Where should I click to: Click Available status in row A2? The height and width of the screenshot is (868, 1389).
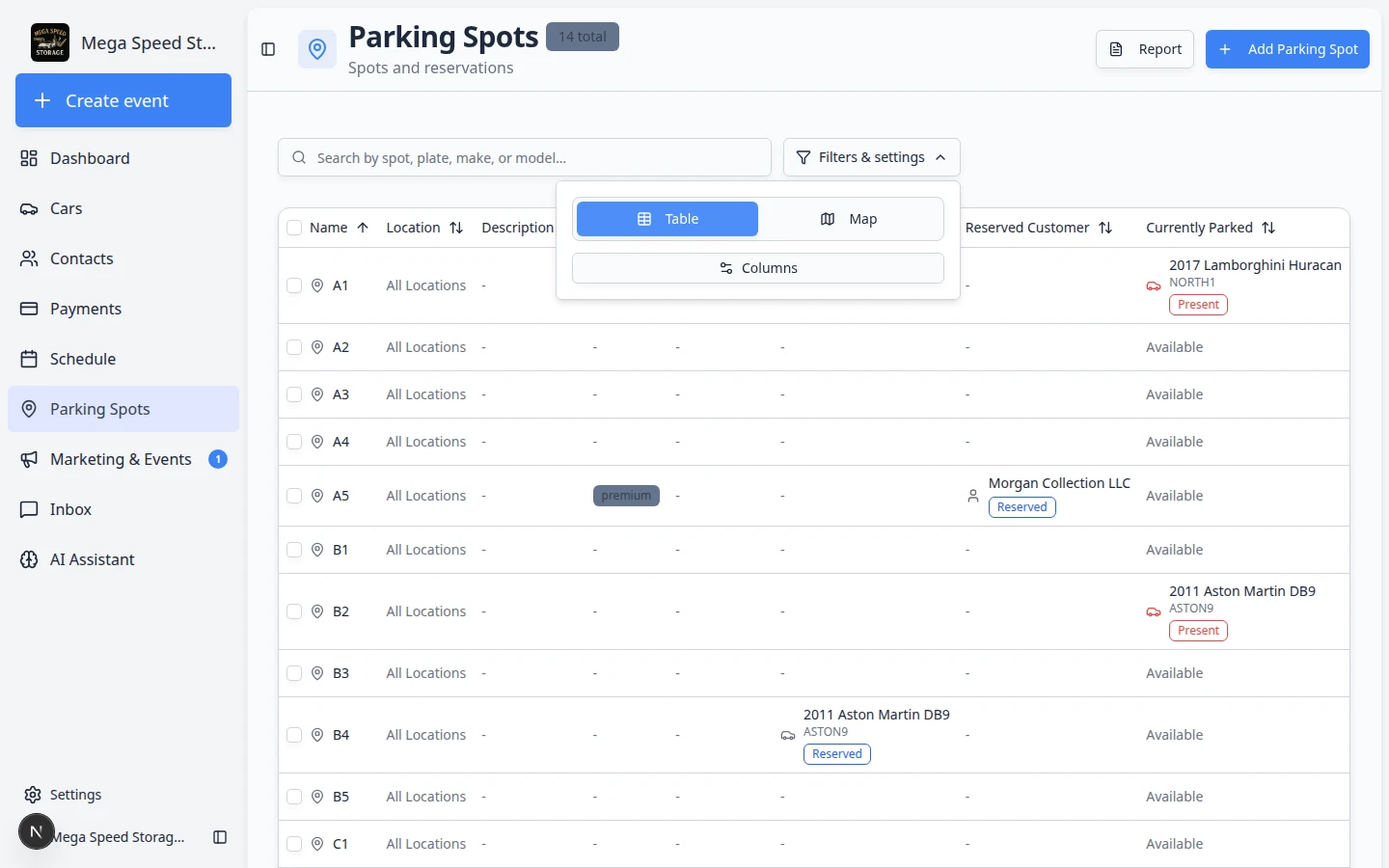click(x=1174, y=347)
